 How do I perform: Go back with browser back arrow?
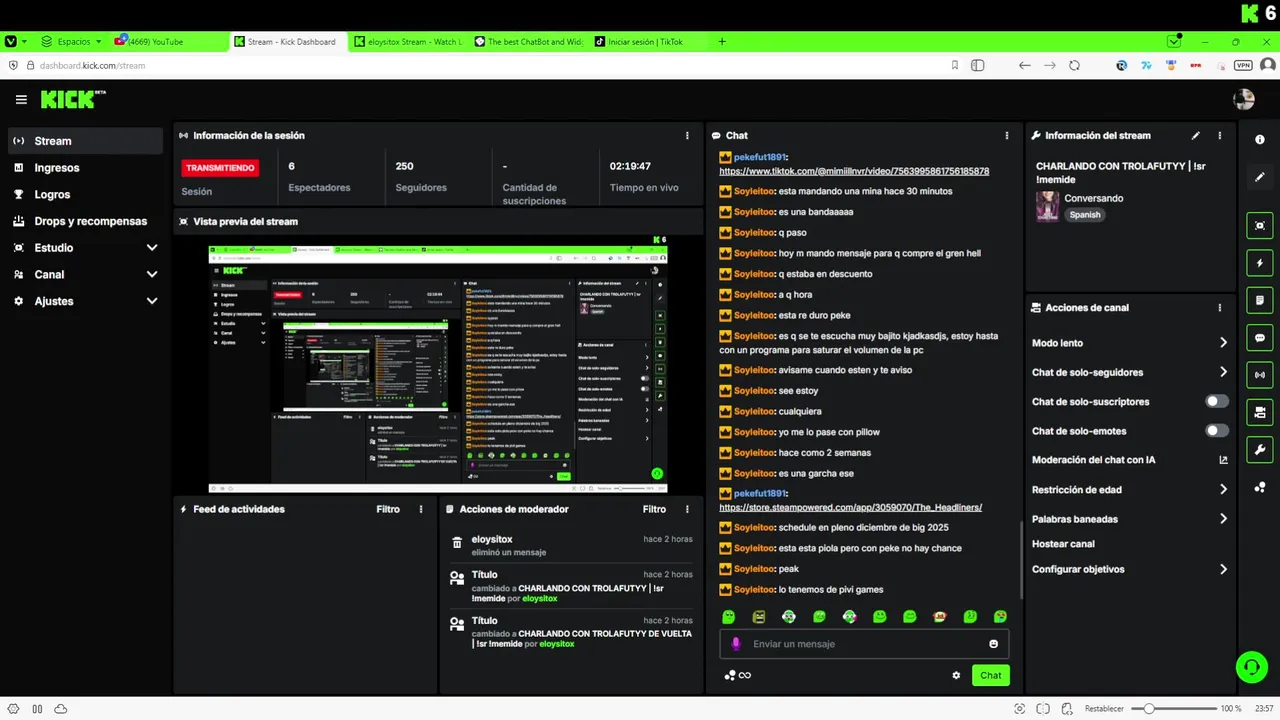pos(1024,65)
